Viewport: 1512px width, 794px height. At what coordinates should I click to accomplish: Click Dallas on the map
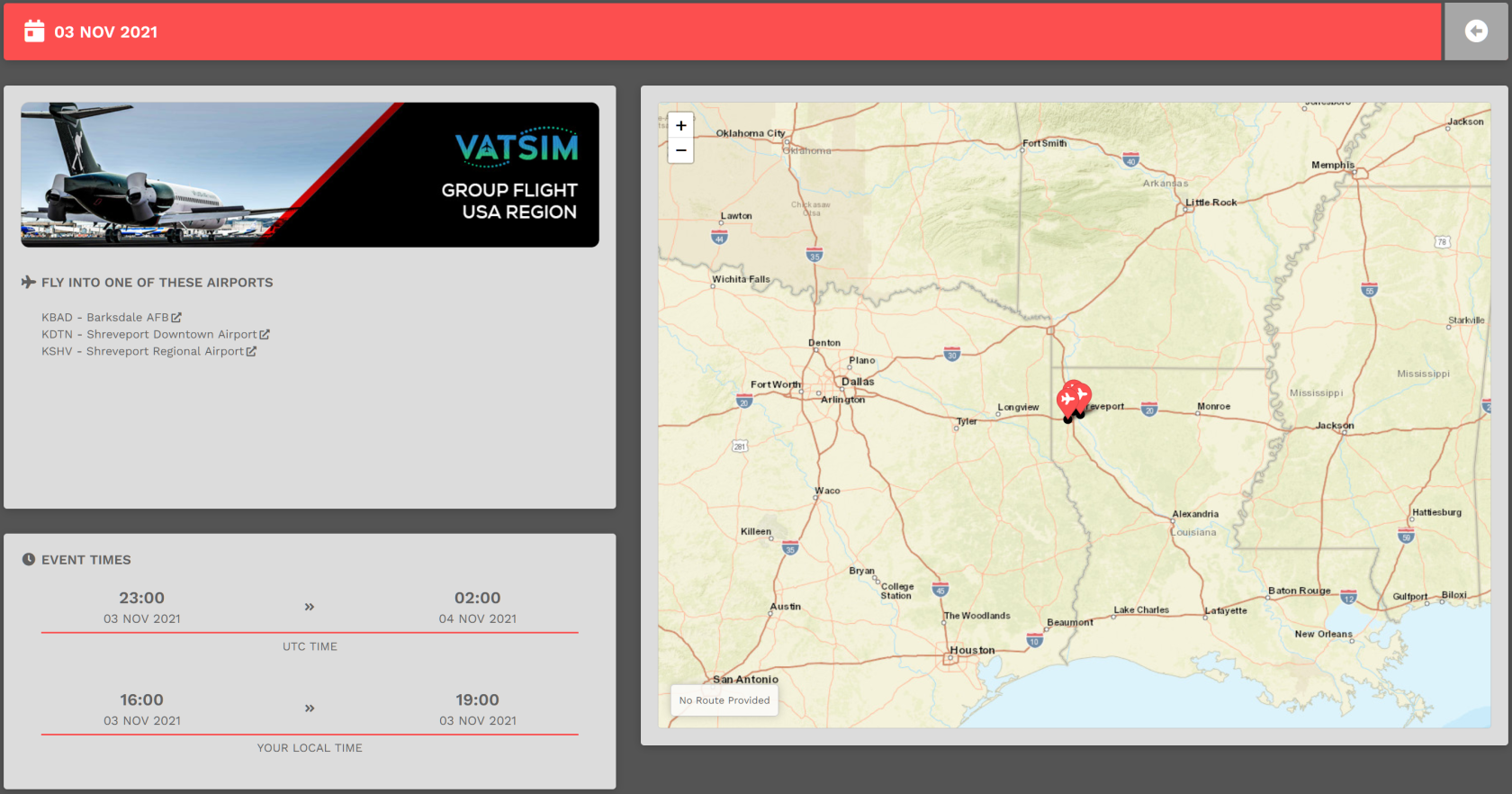858,382
